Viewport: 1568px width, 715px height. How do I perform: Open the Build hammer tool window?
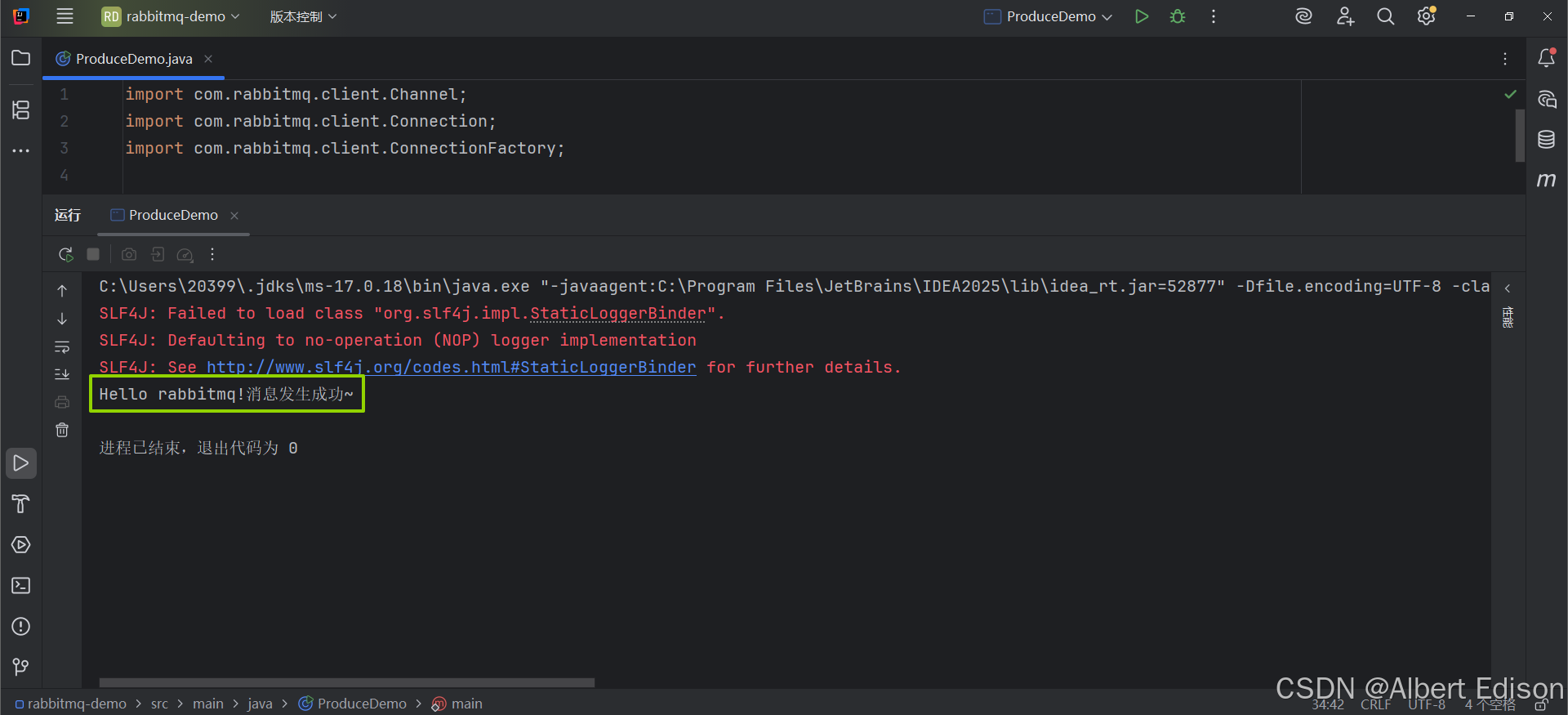tap(21, 504)
